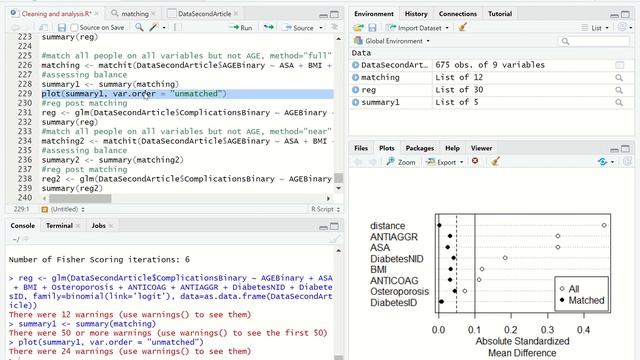Click the editor vertical scrollbar thumb
Viewport: 640px width, 360px height.
pos(338,178)
